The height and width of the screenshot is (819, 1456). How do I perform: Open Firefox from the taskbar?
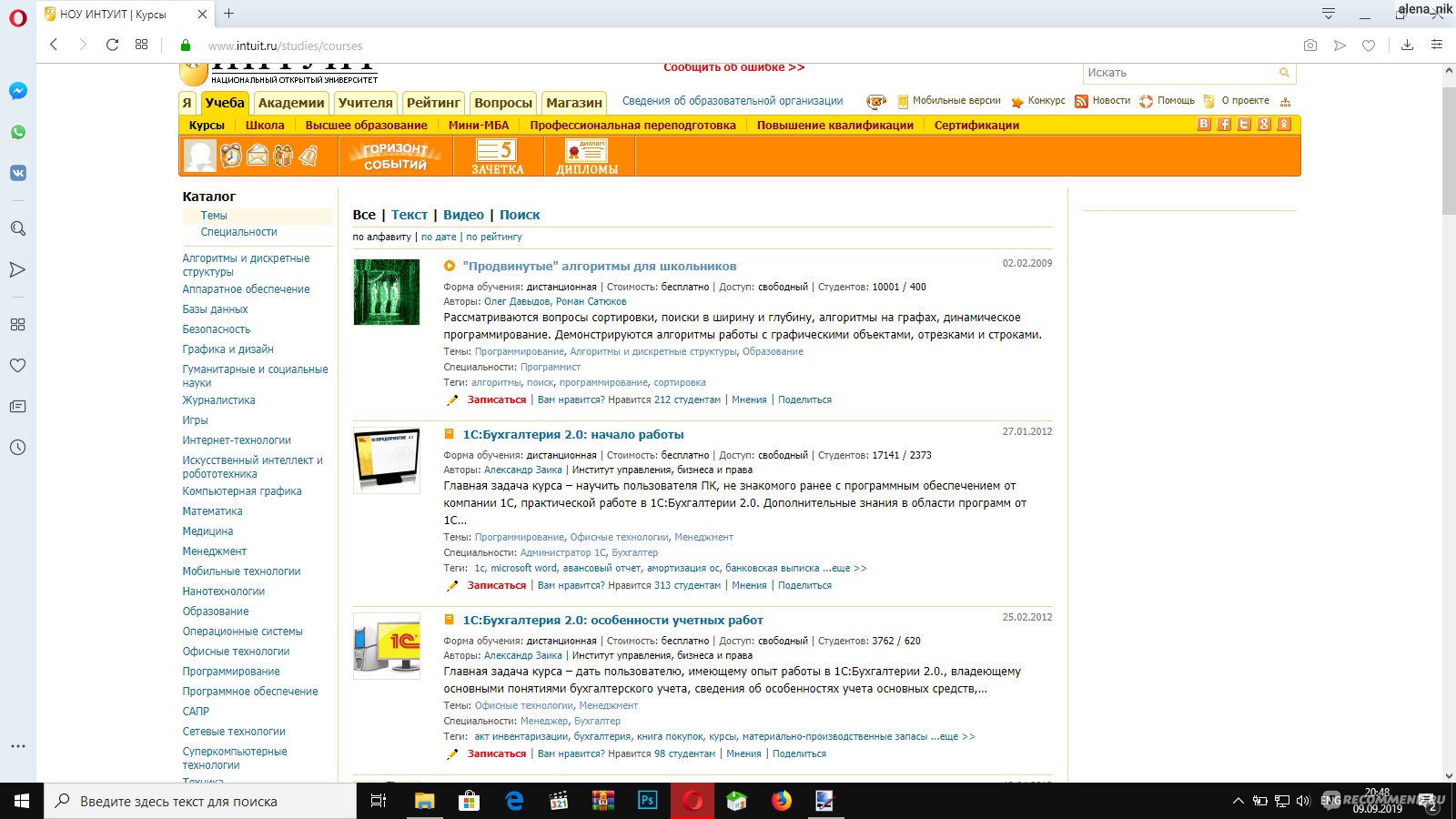[x=782, y=801]
